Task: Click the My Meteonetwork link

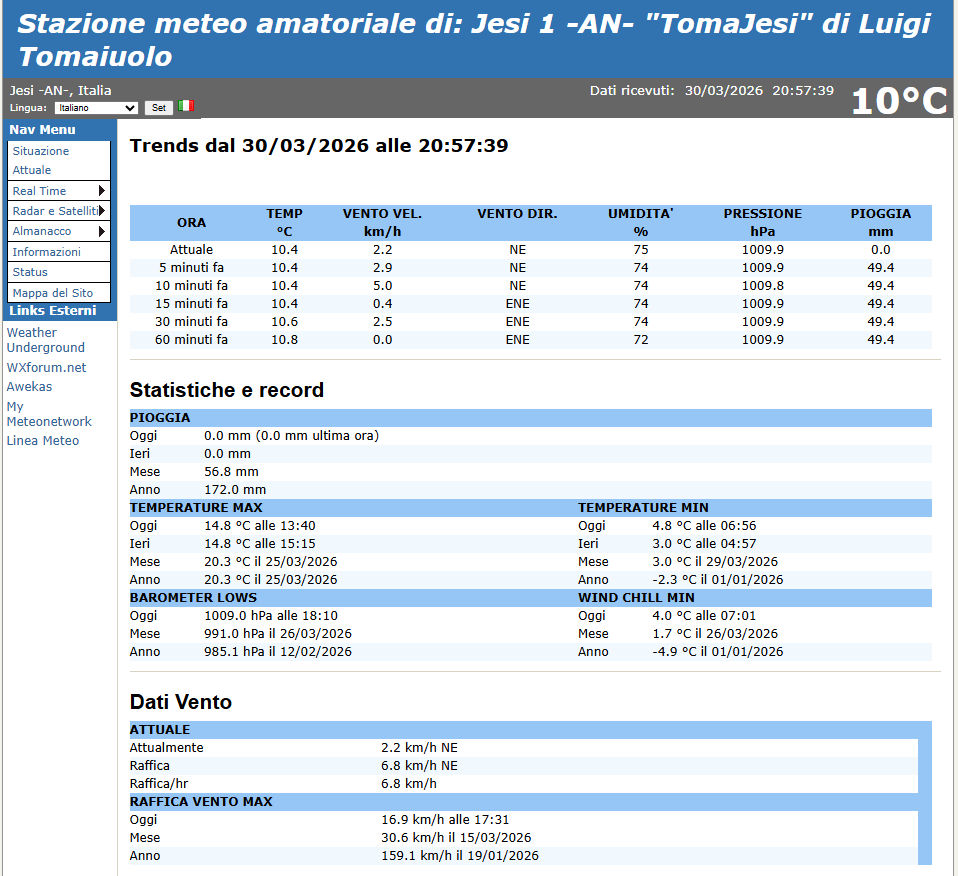Action: pyautogui.click(x=48, y=414)
